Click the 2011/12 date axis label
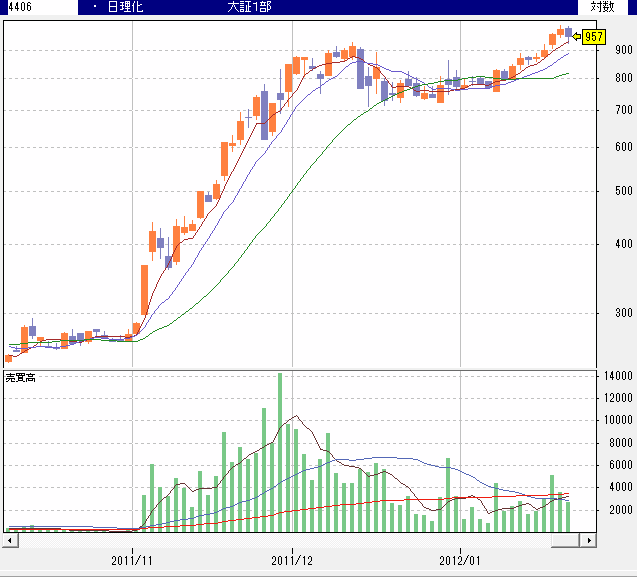 click(x=292, y=561)
